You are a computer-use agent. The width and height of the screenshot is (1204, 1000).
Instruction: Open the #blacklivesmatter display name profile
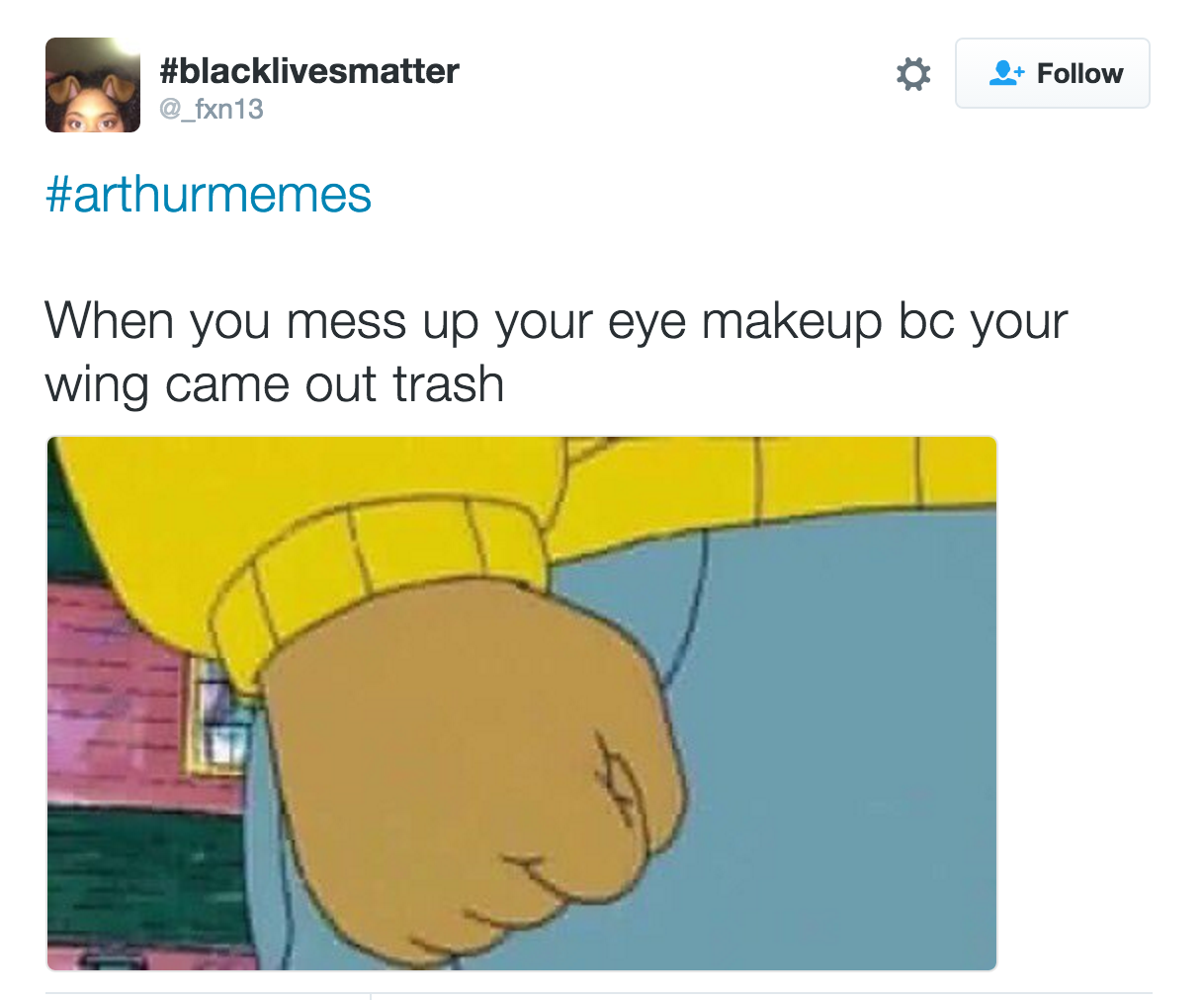[309, 71]
